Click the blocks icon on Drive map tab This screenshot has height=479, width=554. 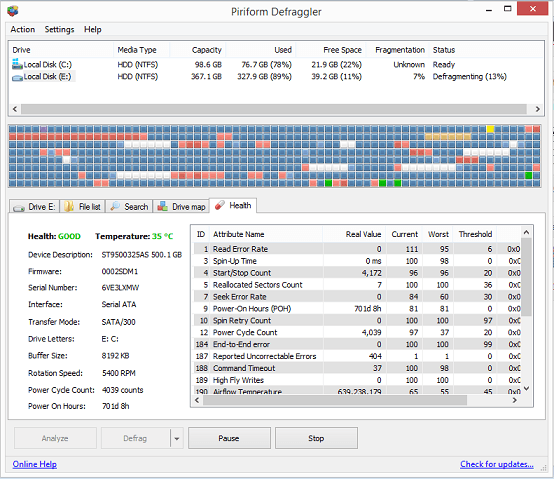click(x=163, y=206)
